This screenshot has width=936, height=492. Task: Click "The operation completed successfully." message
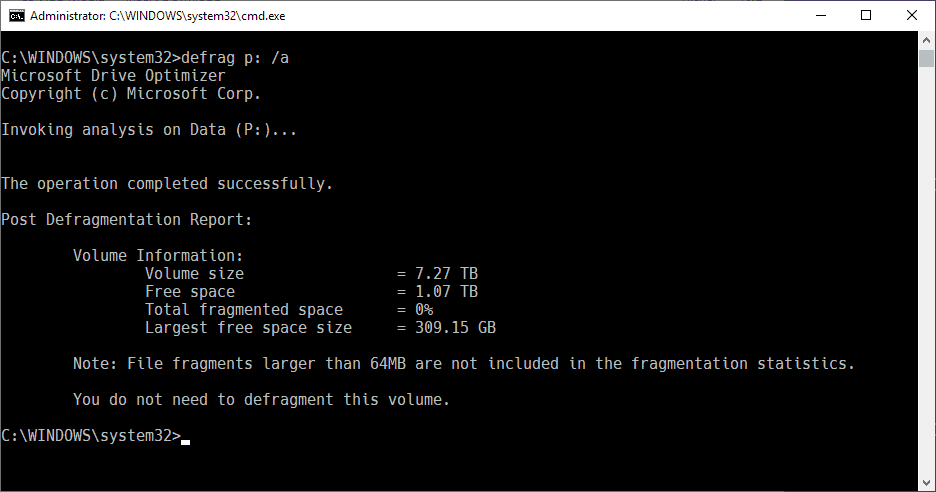167,183
